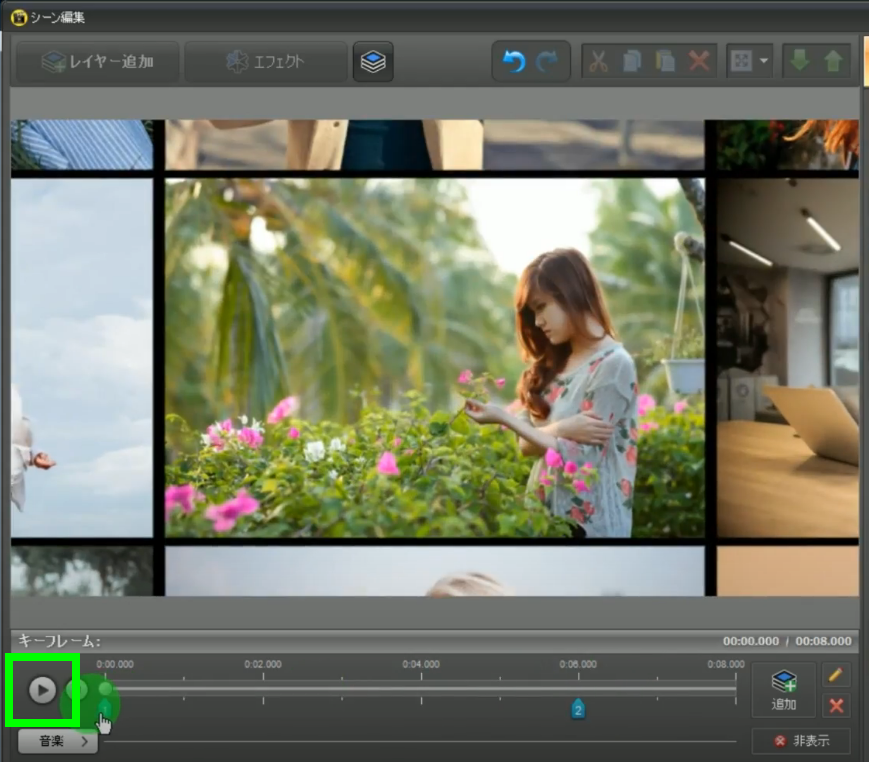Expand the 音楽 (Music) track
This screenshot has width=869, height=762.
click(x=57, y=742)
